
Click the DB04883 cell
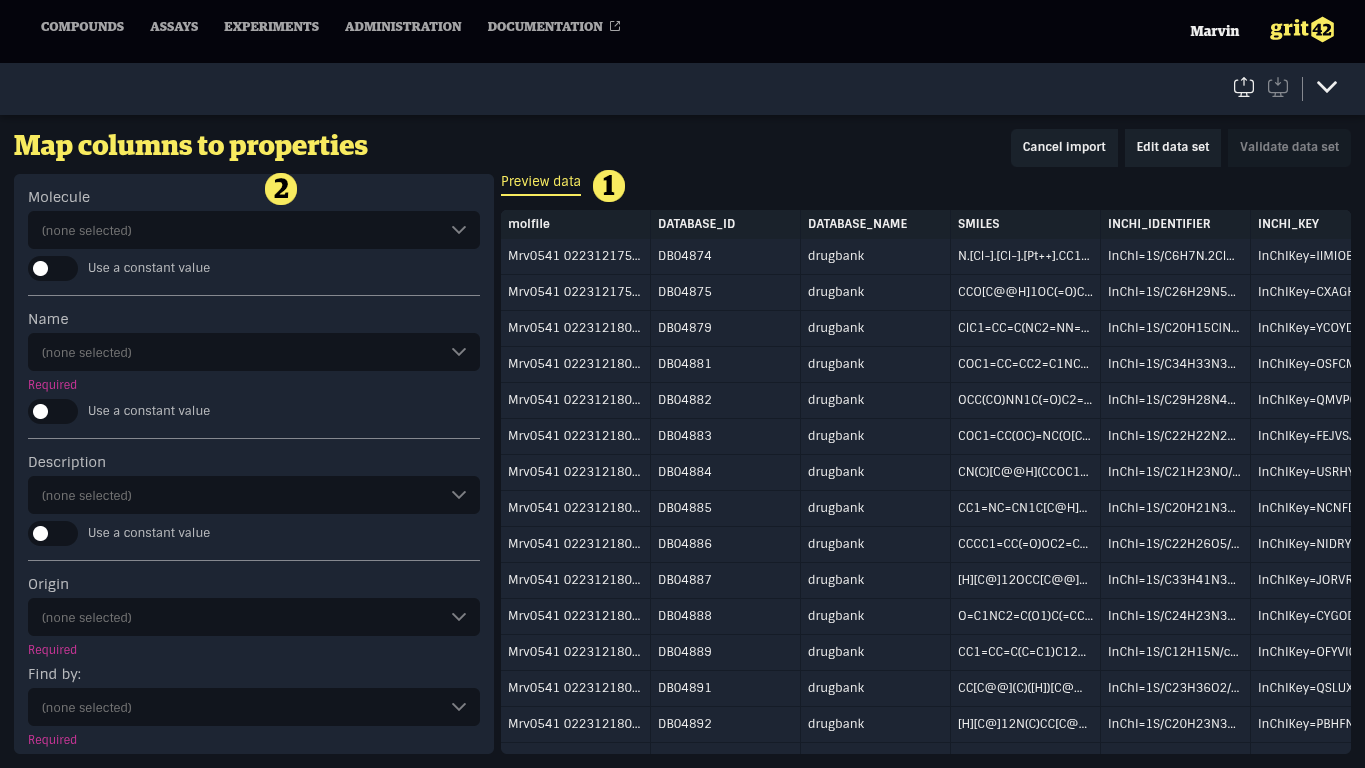(725, 436)
